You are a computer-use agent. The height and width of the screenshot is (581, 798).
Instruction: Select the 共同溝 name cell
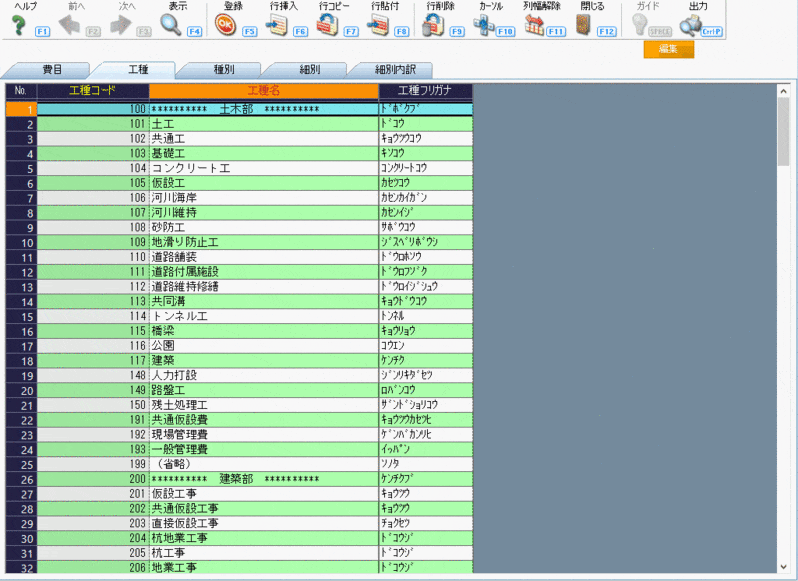[x=264, y=301]
